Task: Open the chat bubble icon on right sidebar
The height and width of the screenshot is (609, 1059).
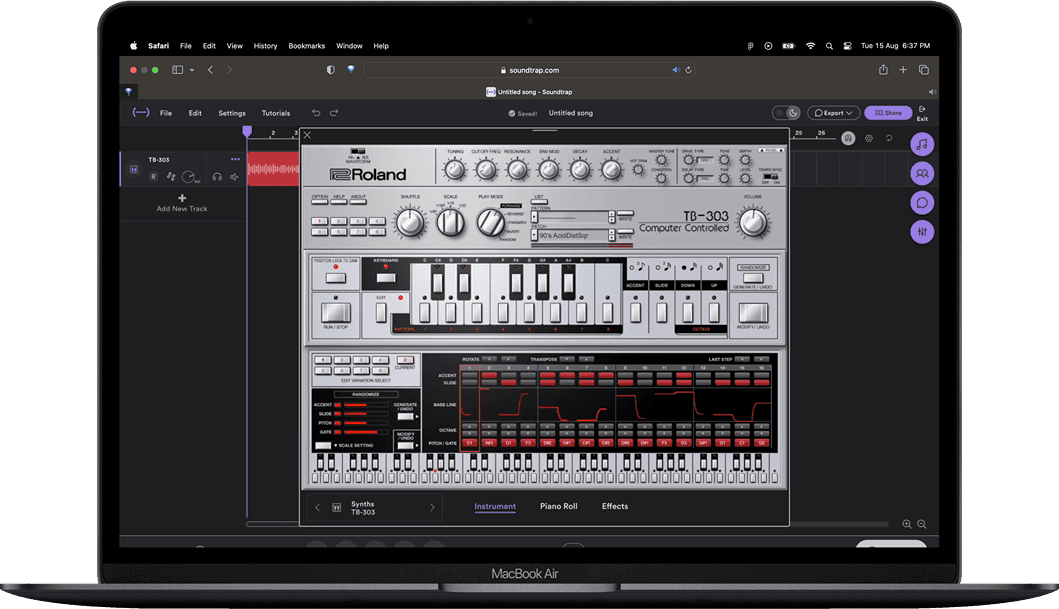Action: (922, 203)
